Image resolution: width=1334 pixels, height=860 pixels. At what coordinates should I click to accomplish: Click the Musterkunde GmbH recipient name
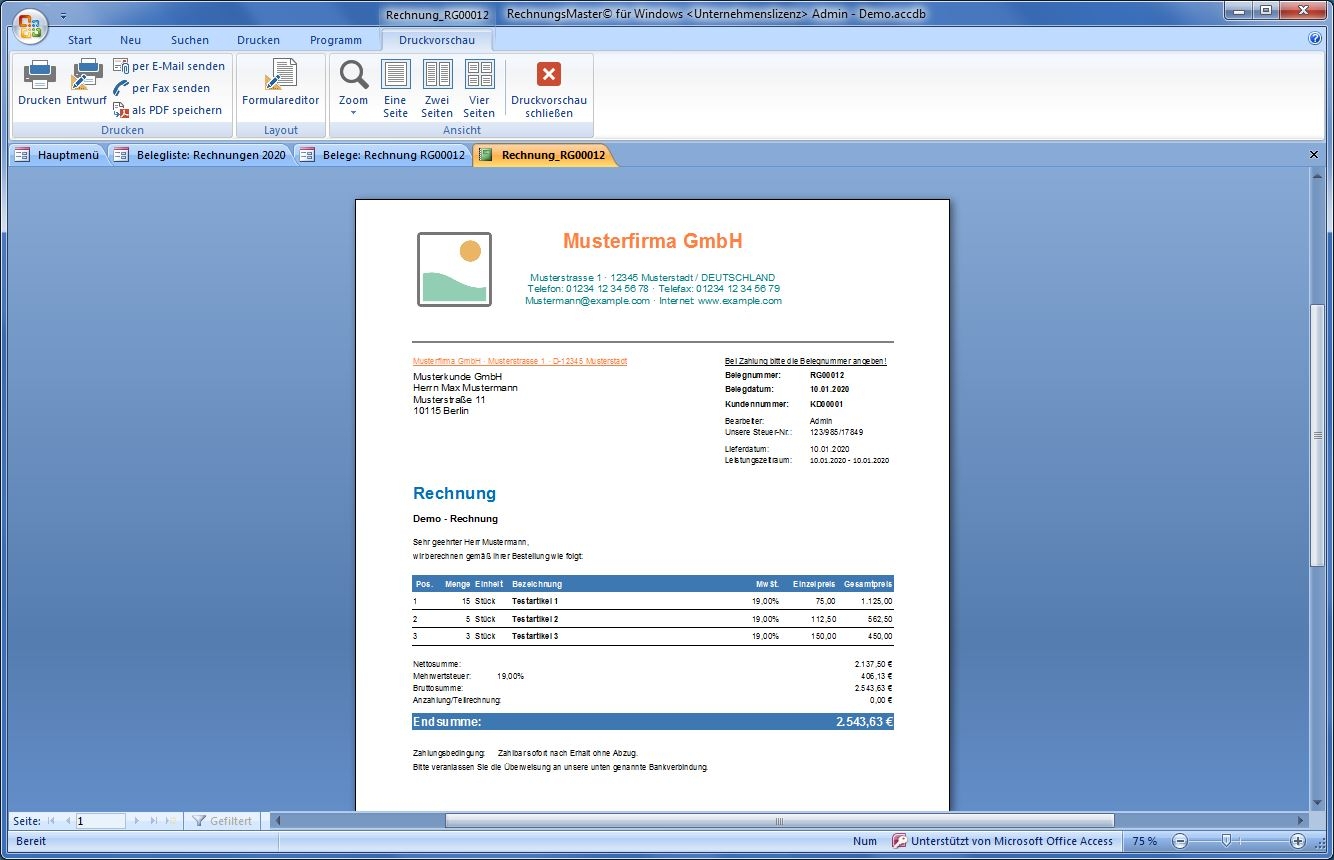click(457, 376)
